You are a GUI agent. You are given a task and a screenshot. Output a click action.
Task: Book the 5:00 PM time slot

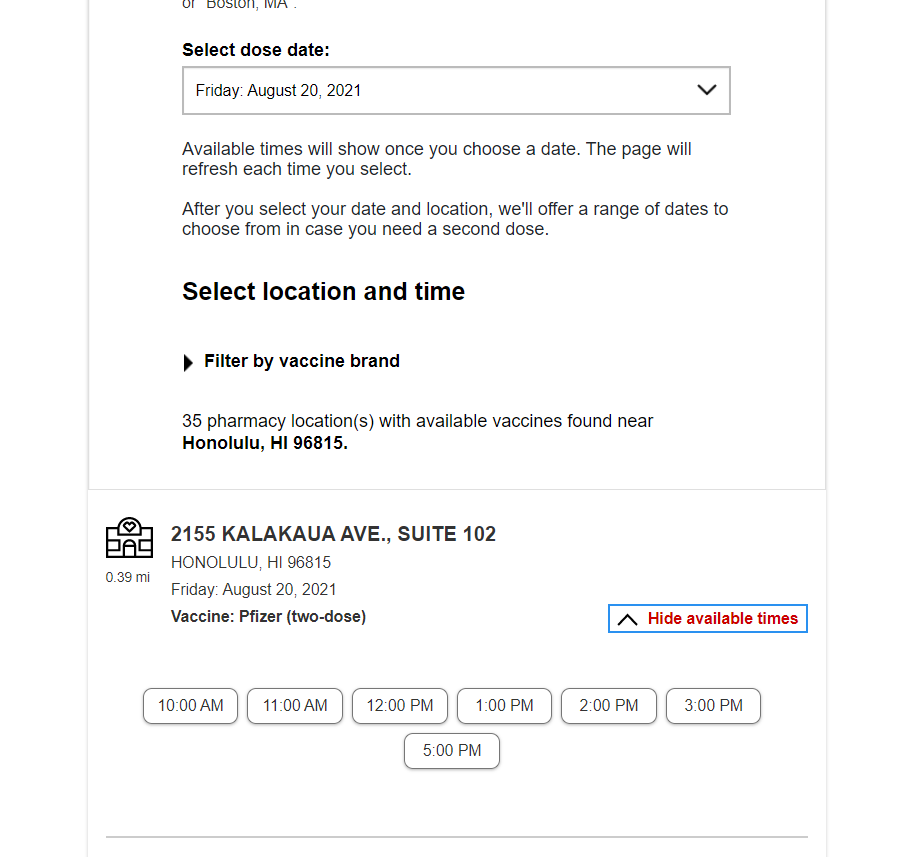pyautogui.click(x=452, y=751)
